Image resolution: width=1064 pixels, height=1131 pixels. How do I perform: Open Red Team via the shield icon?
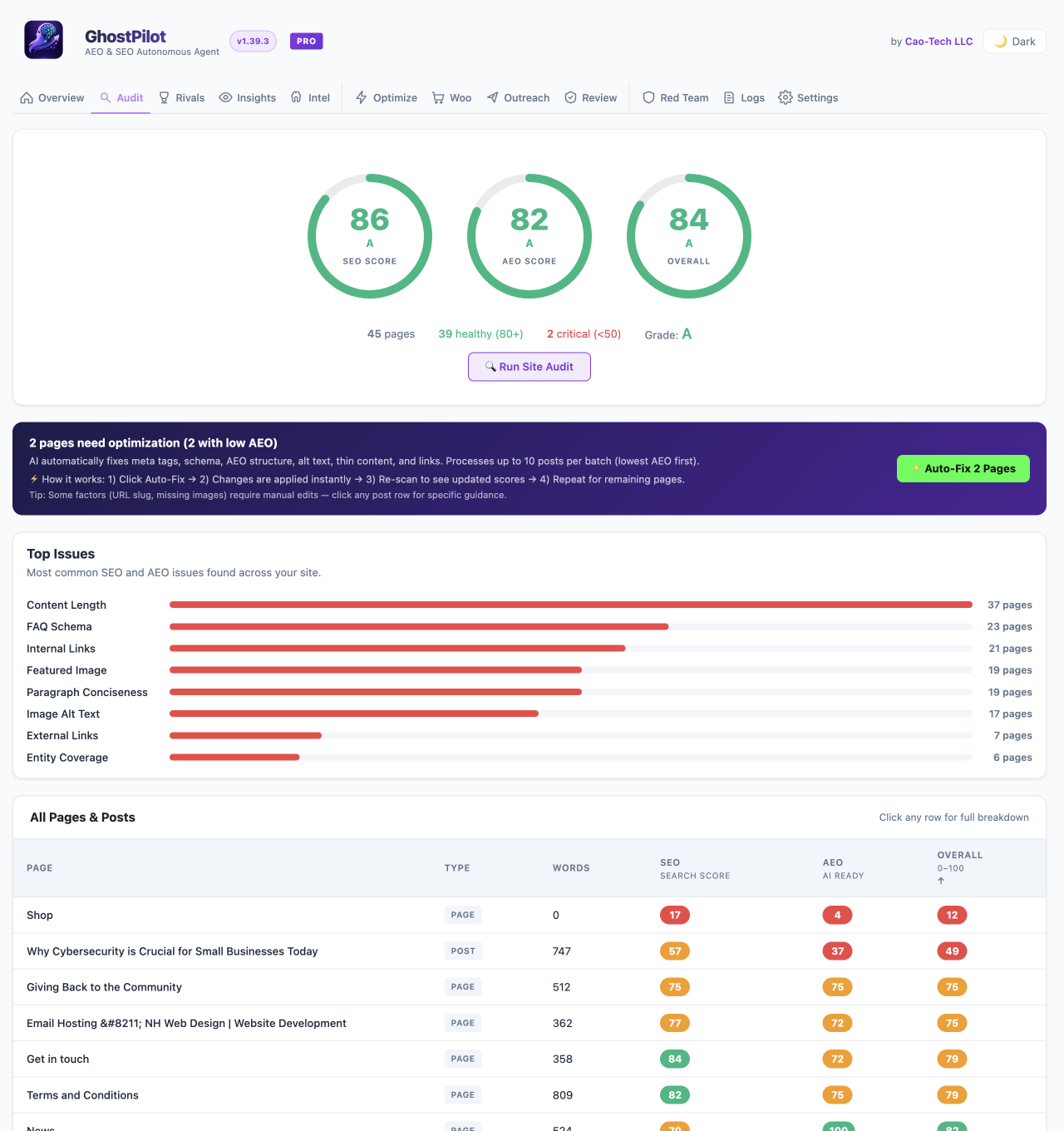pos(649,97)
